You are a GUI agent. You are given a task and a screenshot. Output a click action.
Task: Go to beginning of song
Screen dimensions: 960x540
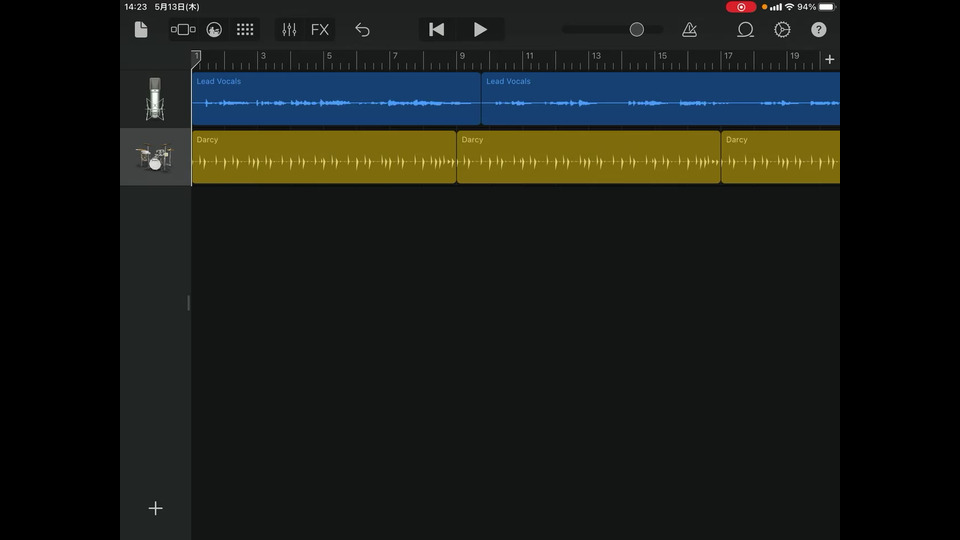[x=437, y=29]
